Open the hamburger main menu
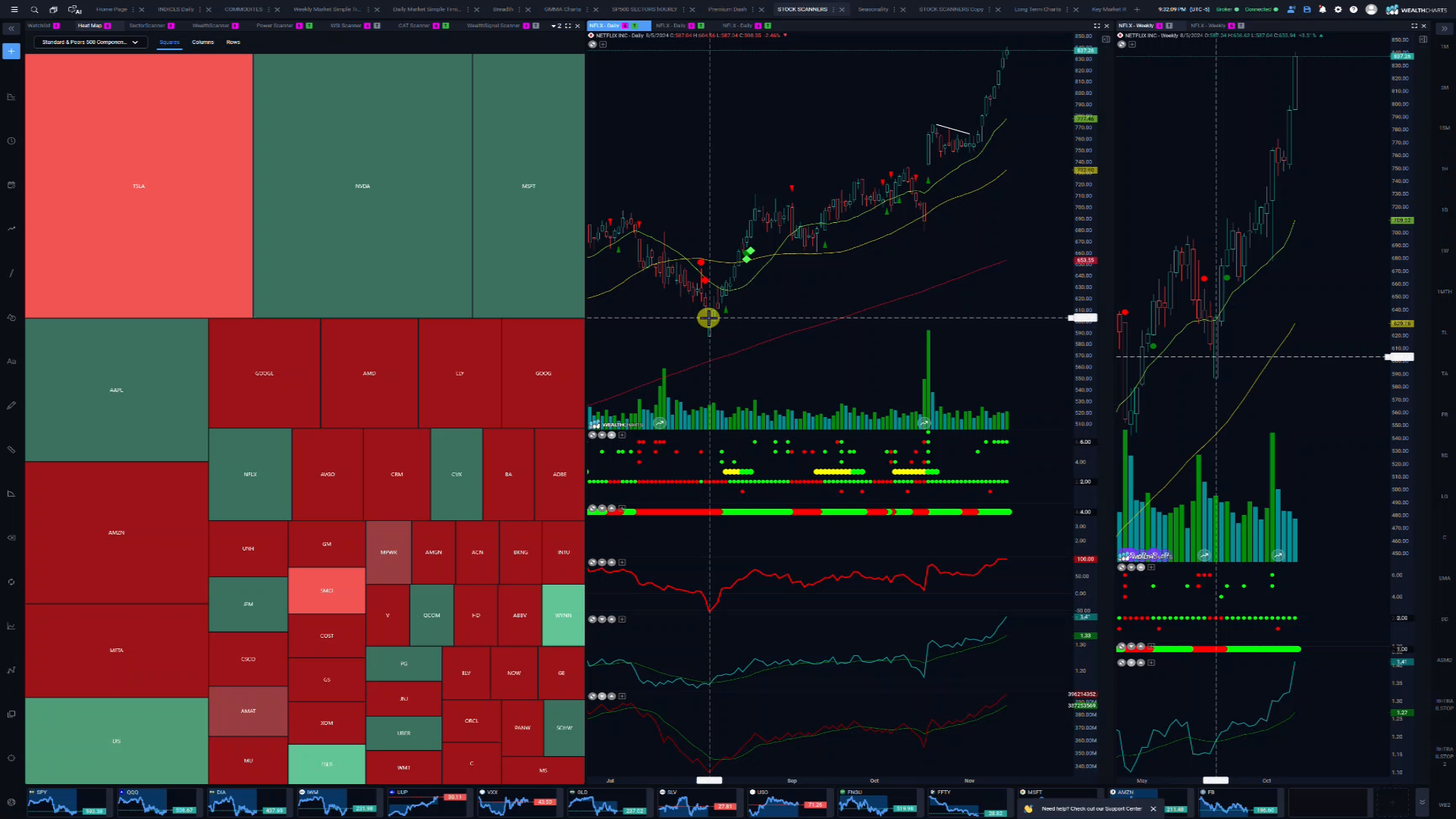 (14, 10)
